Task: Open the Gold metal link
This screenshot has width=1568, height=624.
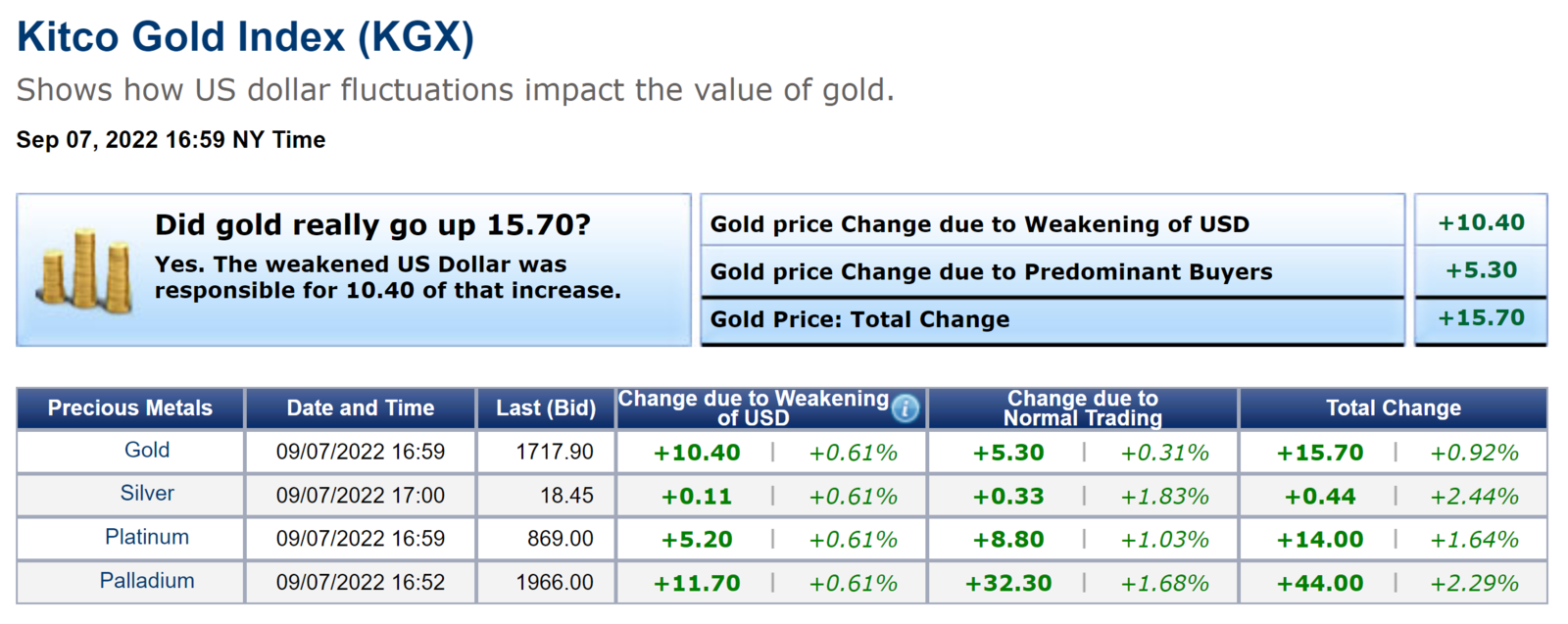Action: tap(147, 451)
